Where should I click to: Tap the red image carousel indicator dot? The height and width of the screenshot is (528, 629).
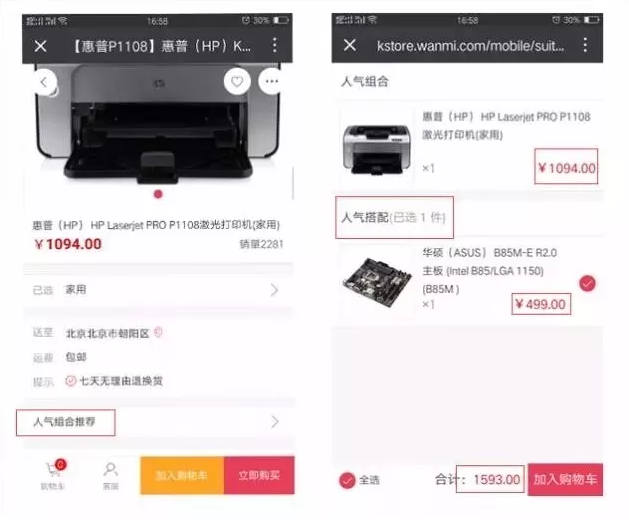158,194
